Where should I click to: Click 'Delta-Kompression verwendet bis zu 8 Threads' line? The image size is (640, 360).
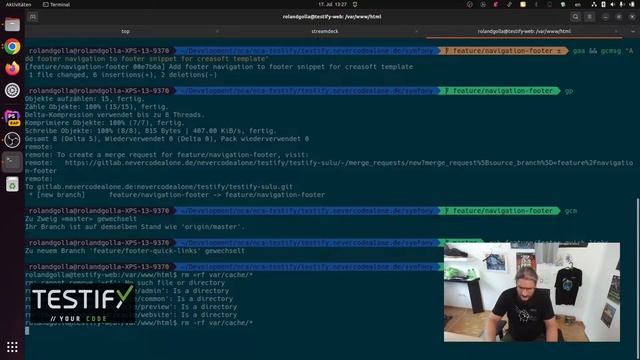coord(115,115)
